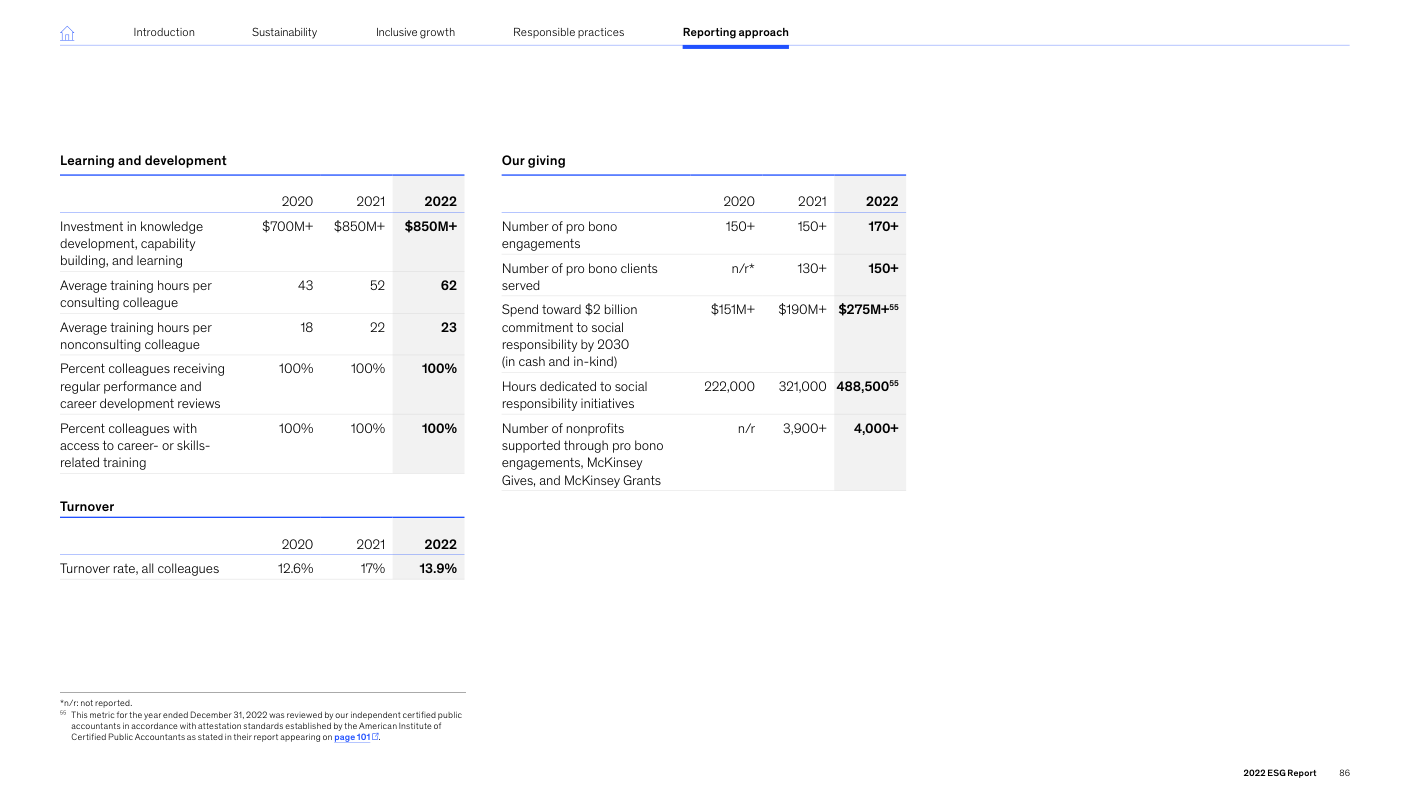Click the Learning and development table heading
The image size is (1410, 794).
coord(143,160)
